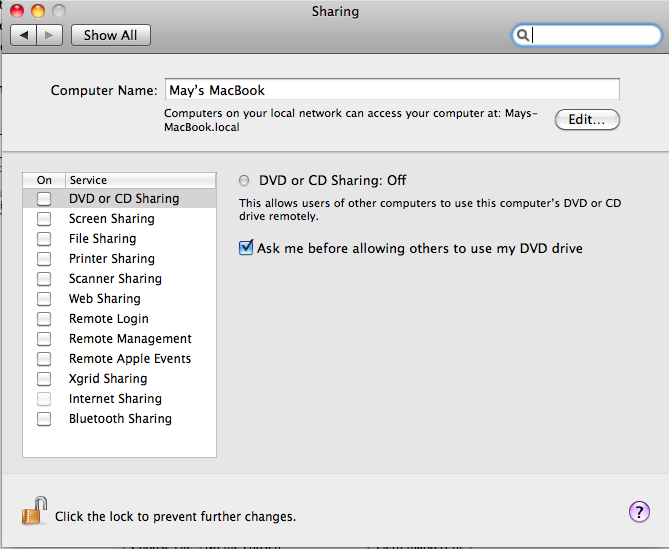This screenshot has height=549, width=669.
Task: Select Web Sharing in the service list
Action: pyautogui.click(x=119, y=299)
